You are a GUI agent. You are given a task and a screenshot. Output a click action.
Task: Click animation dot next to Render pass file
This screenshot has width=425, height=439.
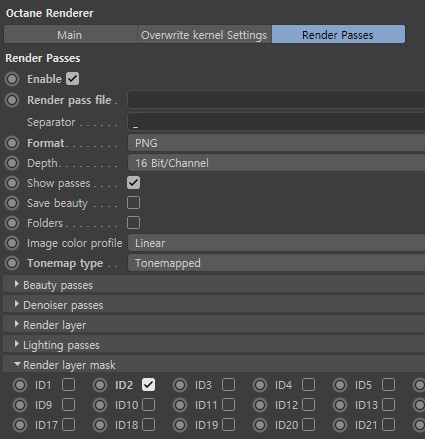12,100
